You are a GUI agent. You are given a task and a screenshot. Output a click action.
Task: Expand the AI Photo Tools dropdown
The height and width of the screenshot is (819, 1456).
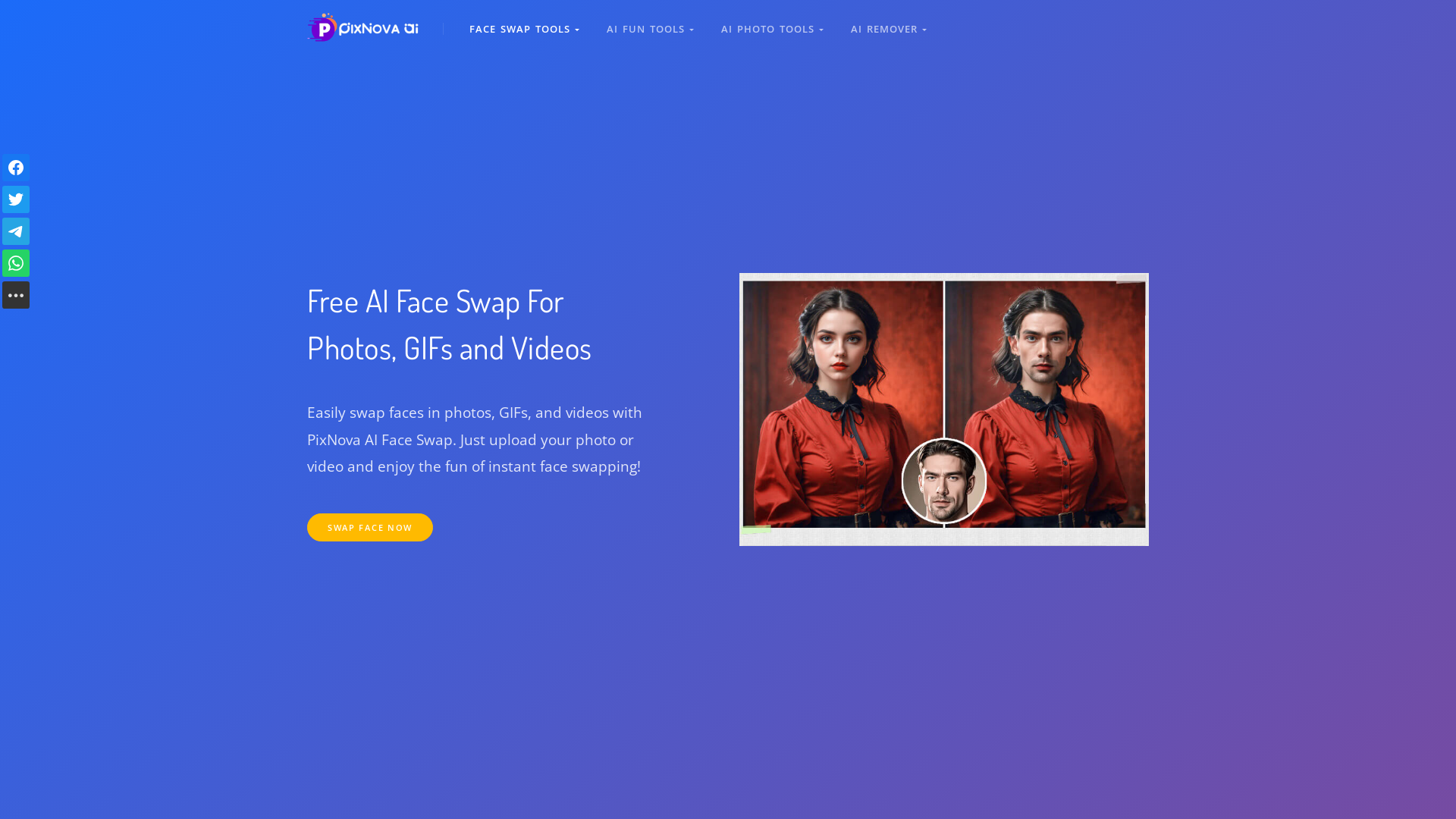pos(772,29)
